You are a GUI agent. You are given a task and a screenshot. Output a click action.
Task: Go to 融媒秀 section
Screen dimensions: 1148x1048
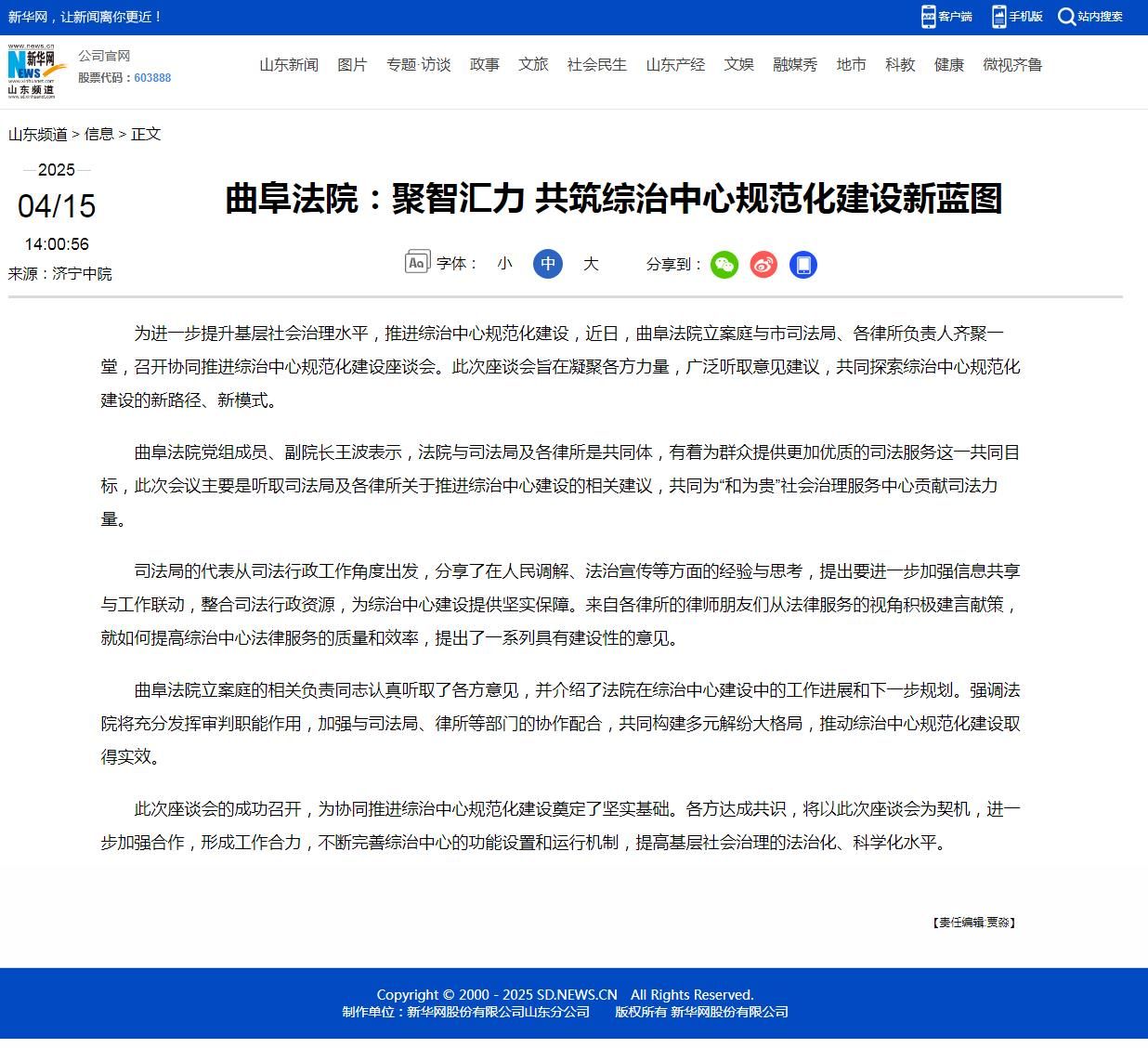pos(795,65)
